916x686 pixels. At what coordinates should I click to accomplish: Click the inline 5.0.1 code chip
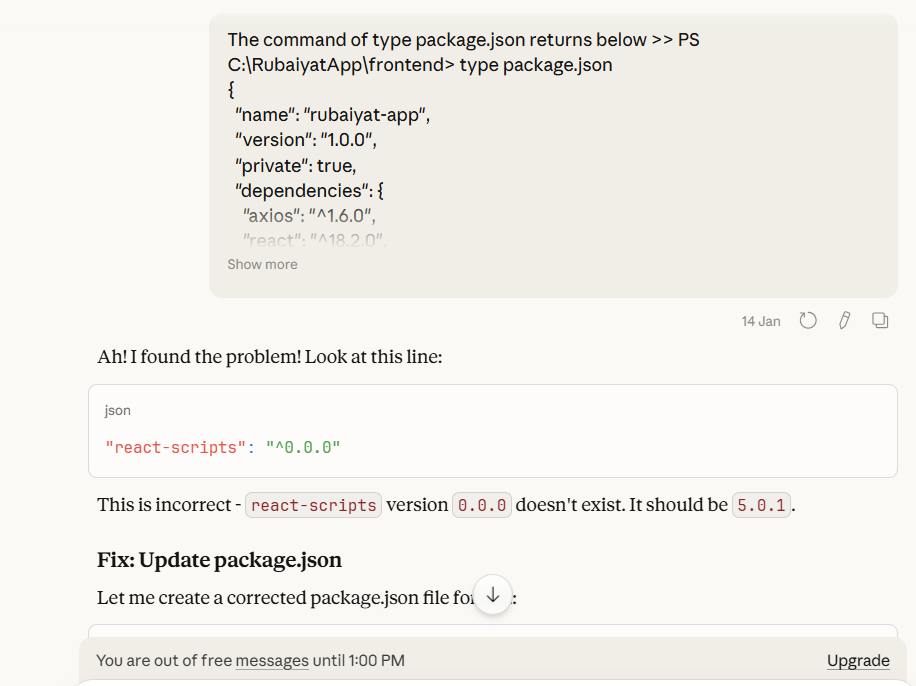tap(762, 505)
